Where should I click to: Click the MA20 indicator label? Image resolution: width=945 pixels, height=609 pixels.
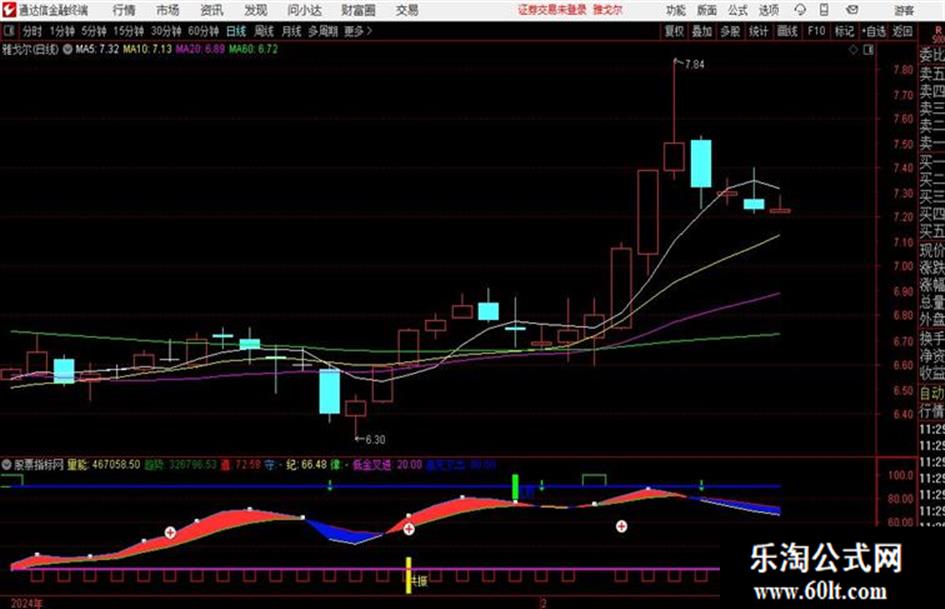click(200, 49)
